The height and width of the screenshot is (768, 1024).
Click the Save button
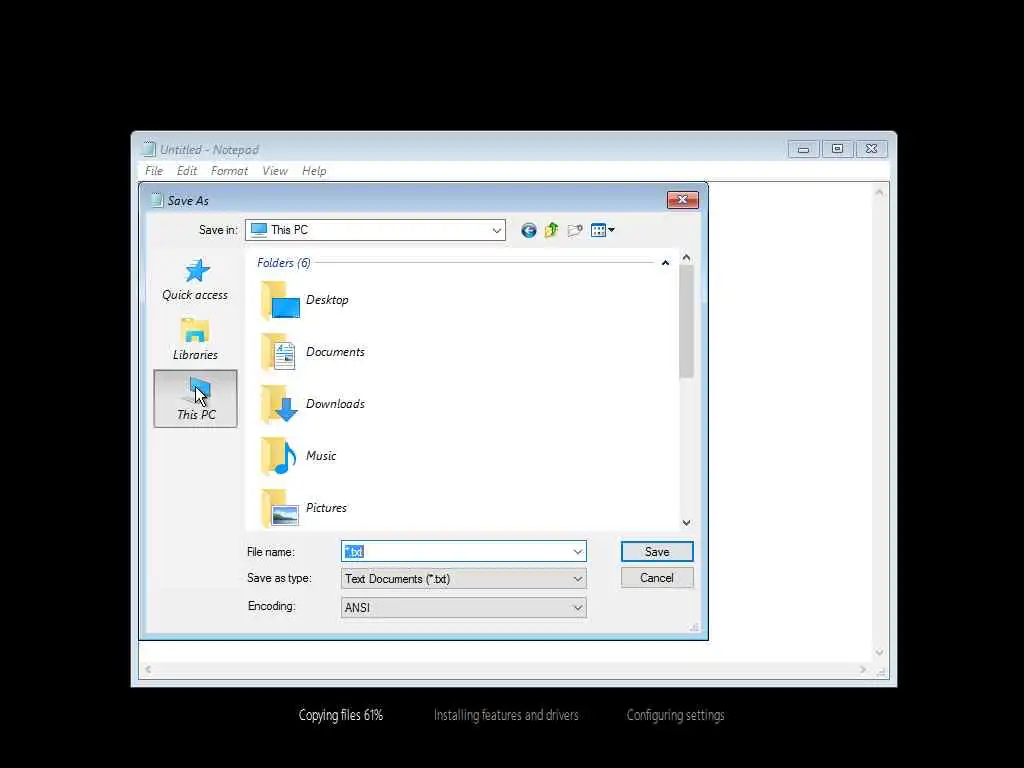pyautogui.click(x=657, y=552)
